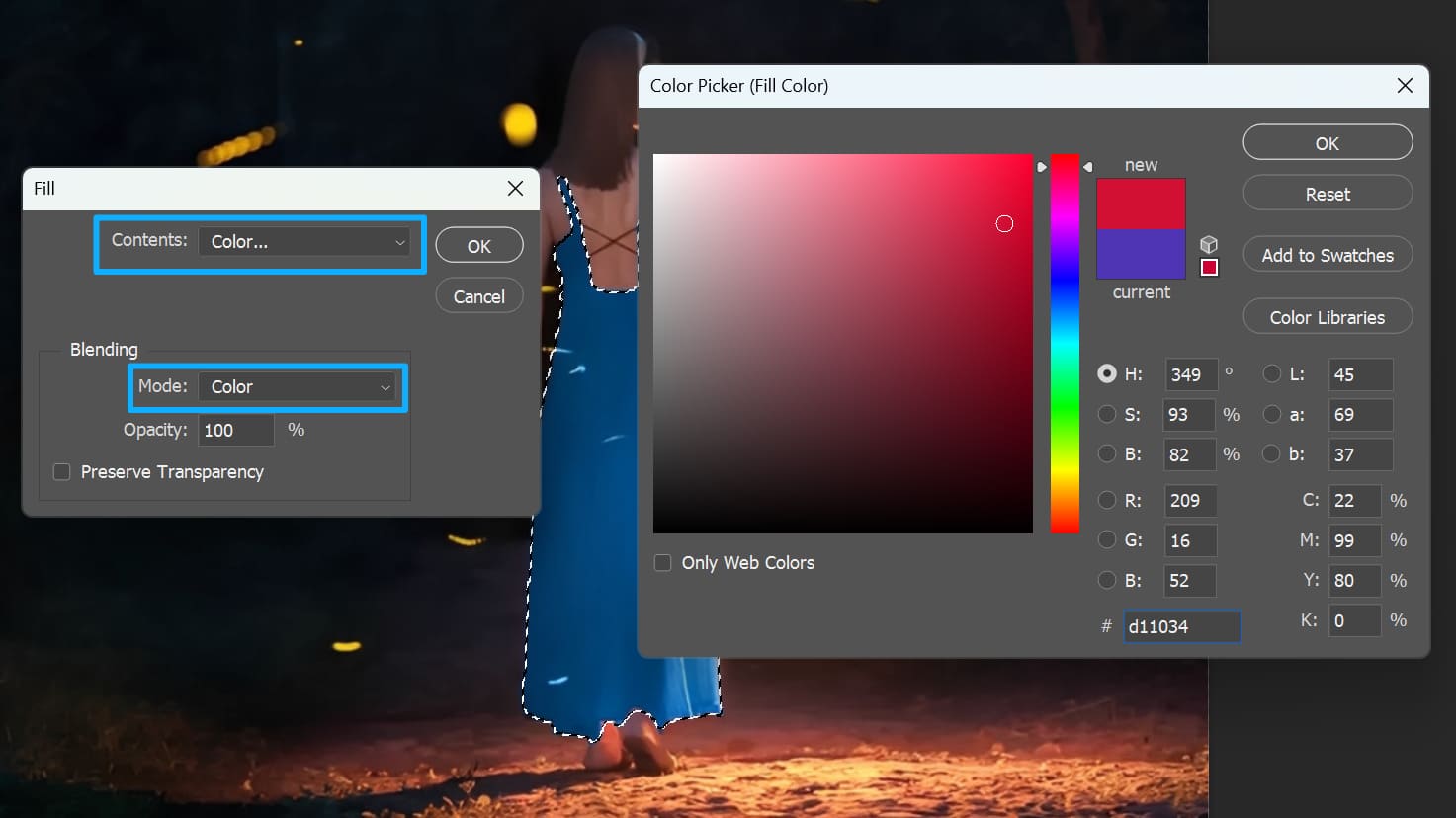Click the hex code field showing d11034
1456x818 pixels.
pos(1181,626)
